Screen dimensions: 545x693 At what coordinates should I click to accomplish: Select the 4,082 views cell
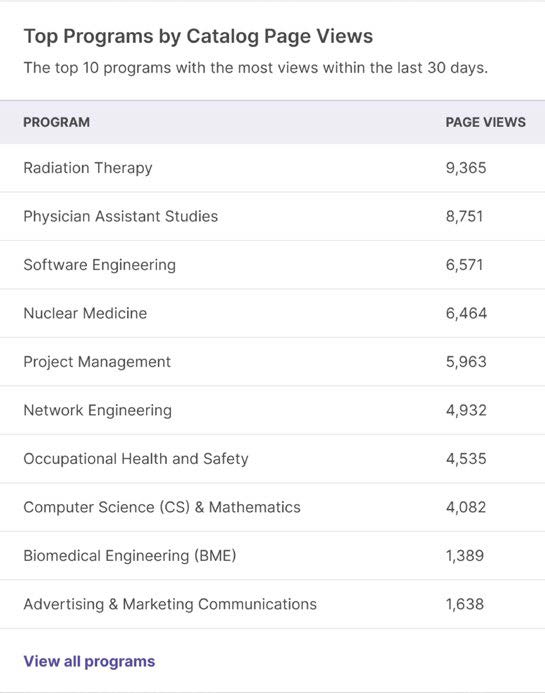click(466, 507)
